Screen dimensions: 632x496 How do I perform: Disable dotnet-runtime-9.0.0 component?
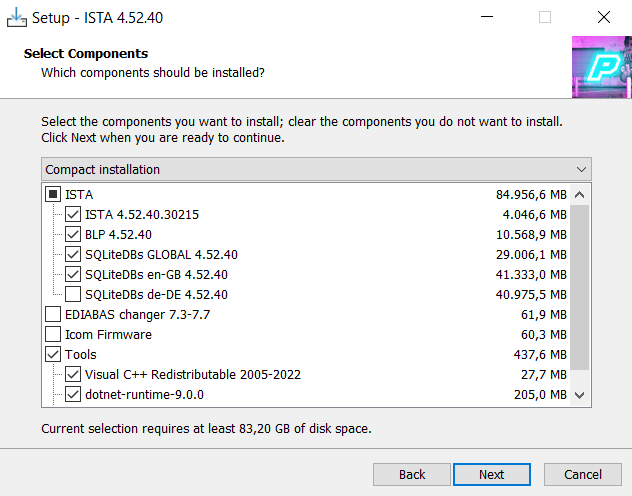tap(73, 394)
